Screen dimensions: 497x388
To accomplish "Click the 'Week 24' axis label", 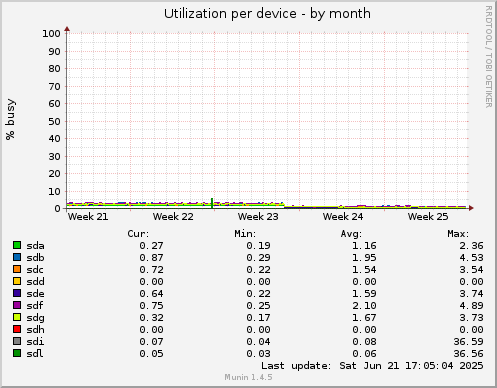I will point(343,217).
